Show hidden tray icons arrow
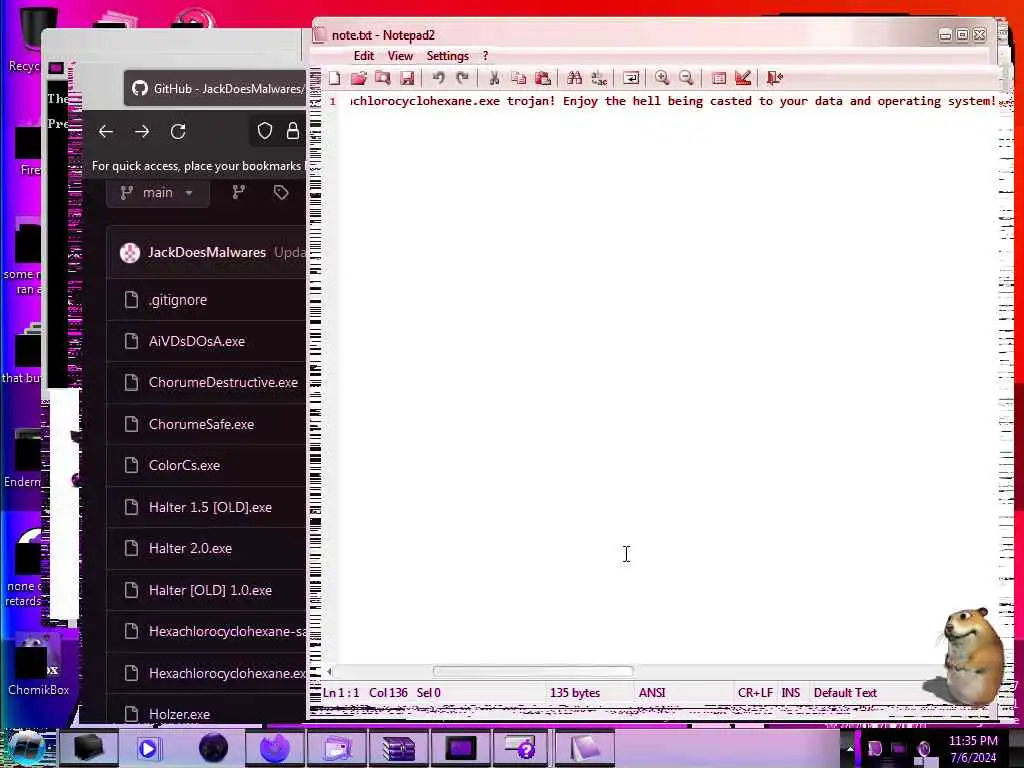The height and width of the screenshot is (768, 1024). tap(850, 748)
